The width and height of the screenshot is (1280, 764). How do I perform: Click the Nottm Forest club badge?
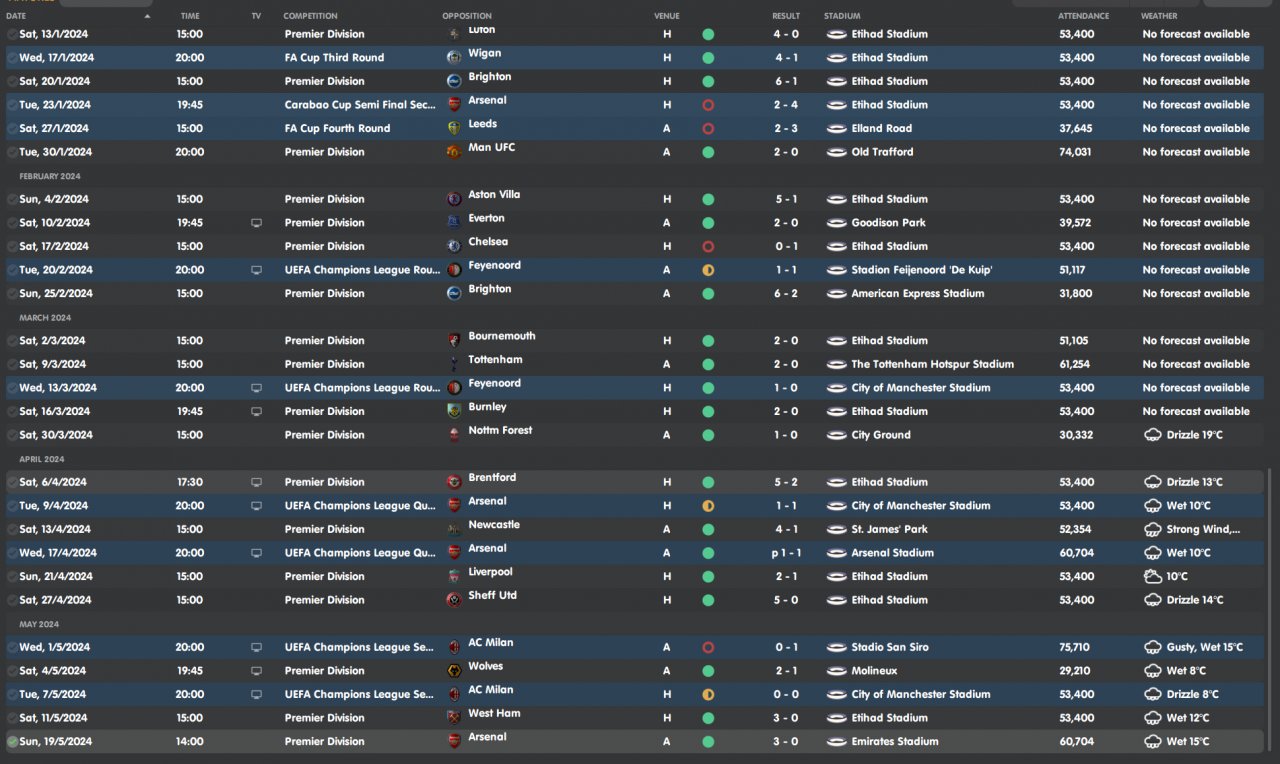(x=454, y=435)
